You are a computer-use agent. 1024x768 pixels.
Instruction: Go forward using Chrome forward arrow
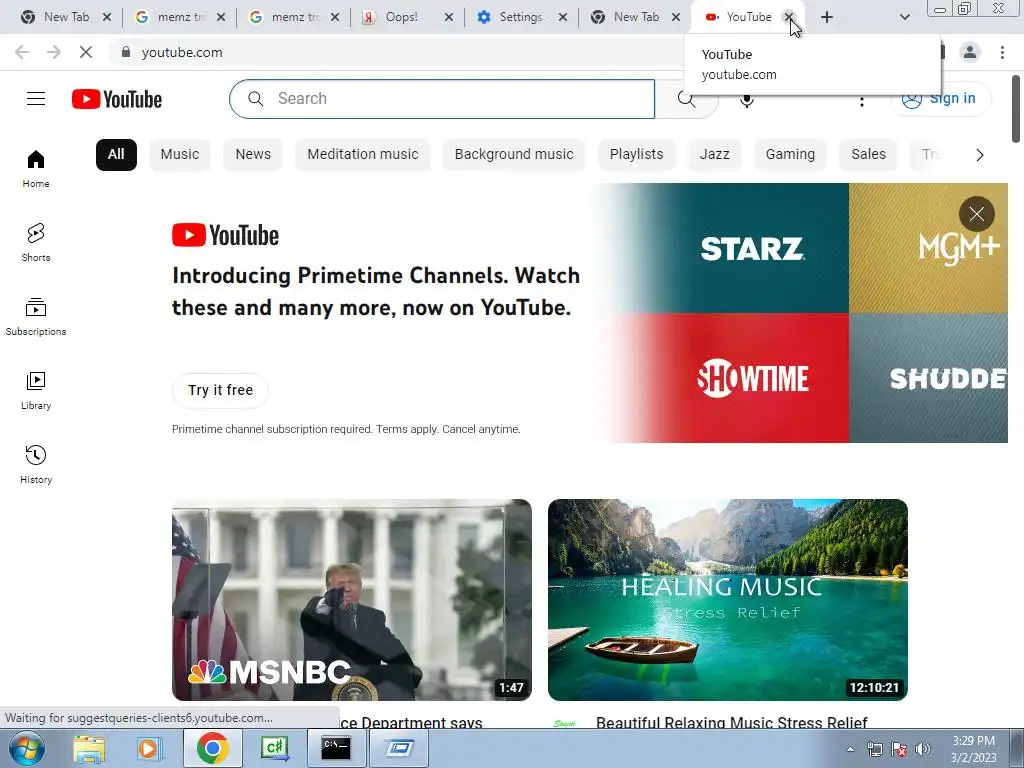[x=54, y=52]
